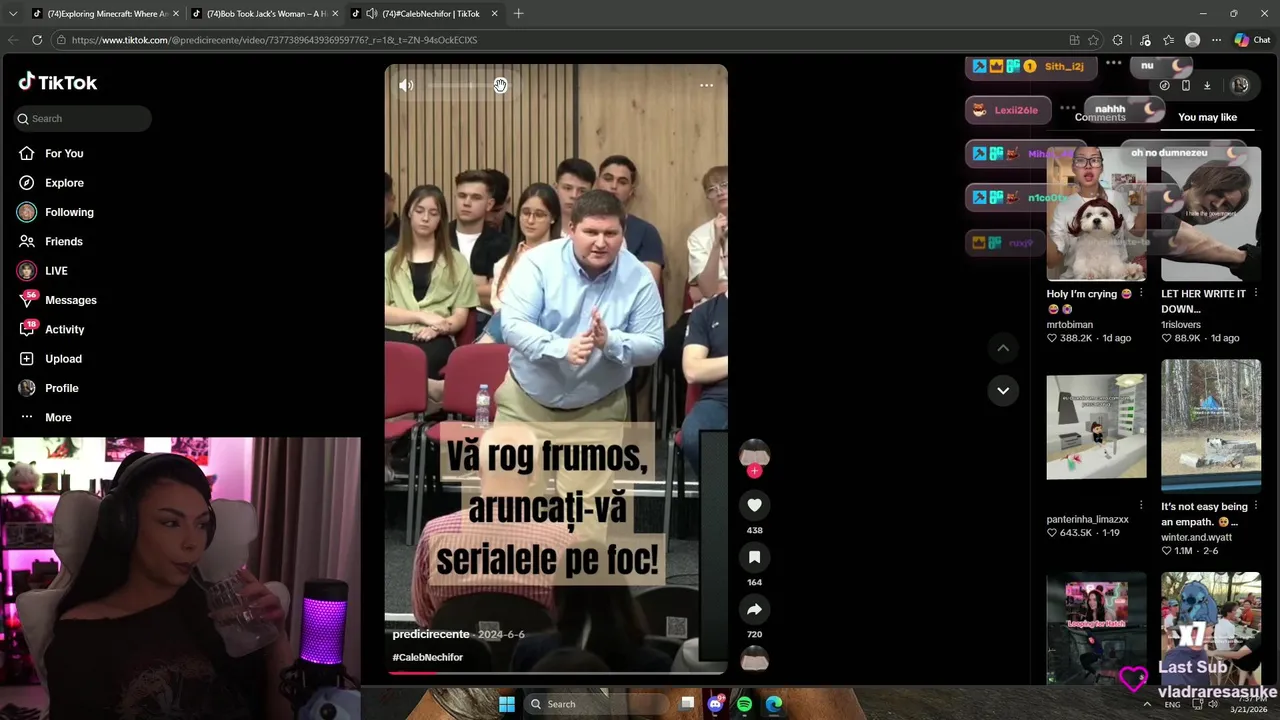1280x720 pixels.
Task: Open the Edge profile avatar
Action: click(1192, 40)
